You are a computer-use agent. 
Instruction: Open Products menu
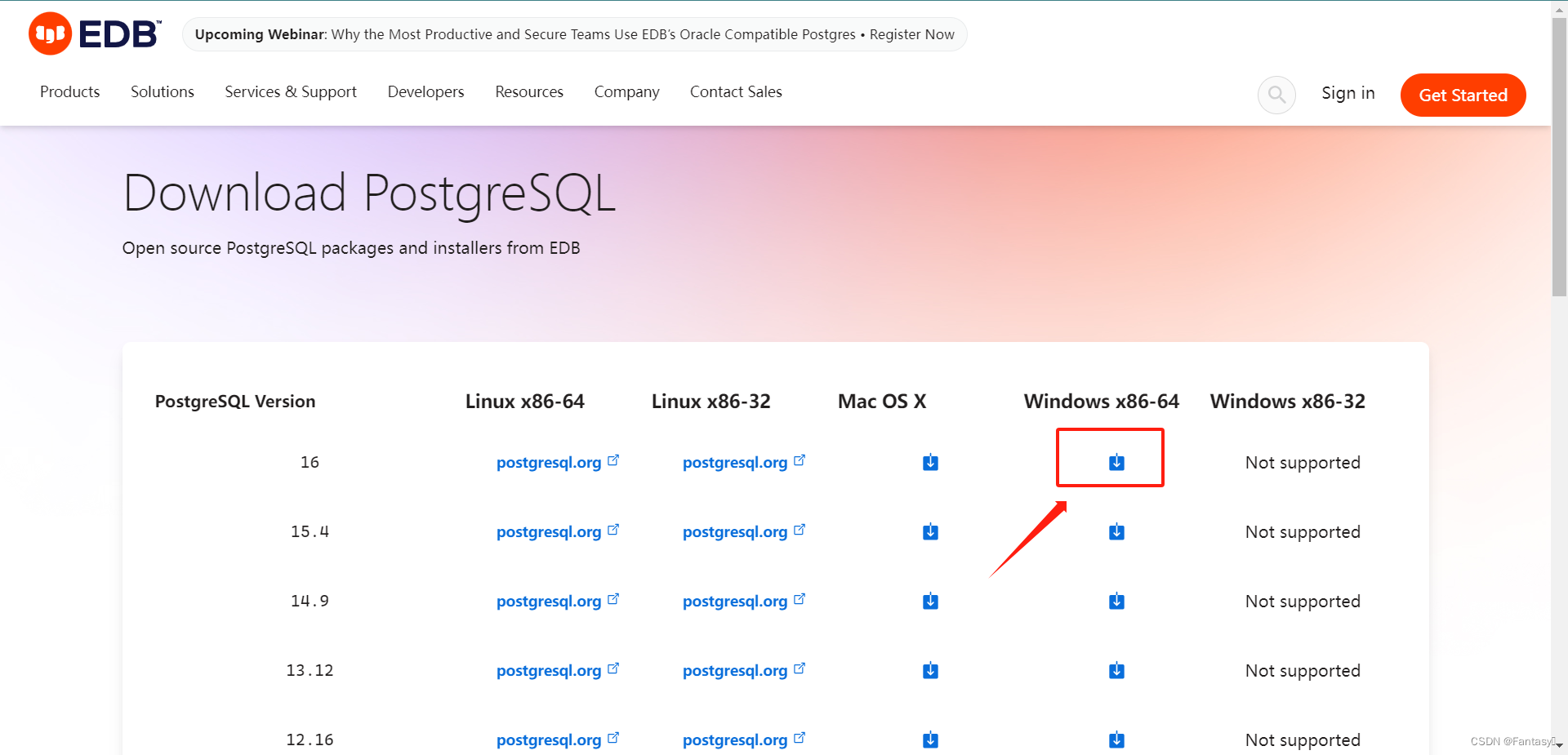[70, 91]
